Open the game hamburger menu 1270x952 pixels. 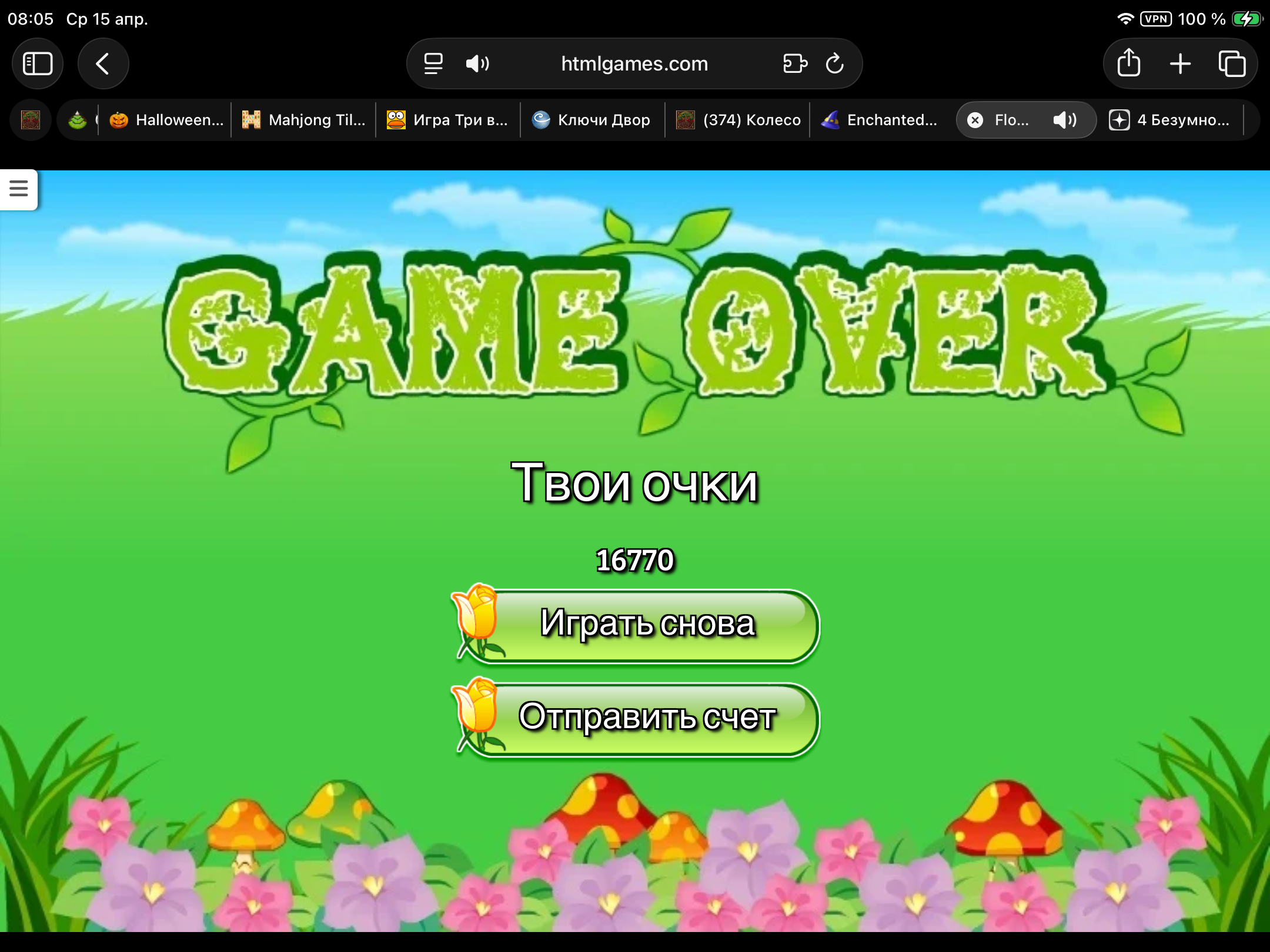click(19, 189)
